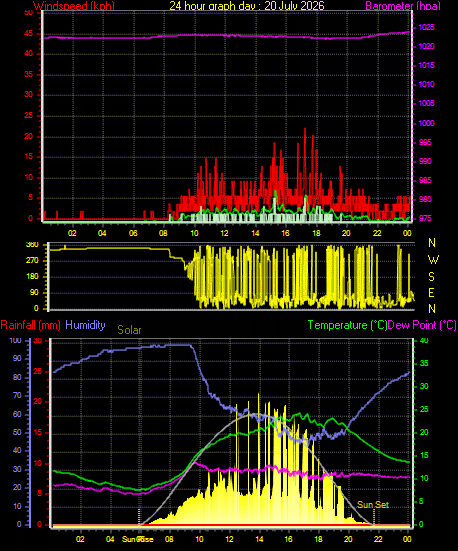Click barometer scale value 980
The height and width of the screenshot is (551, 458).
425,199
